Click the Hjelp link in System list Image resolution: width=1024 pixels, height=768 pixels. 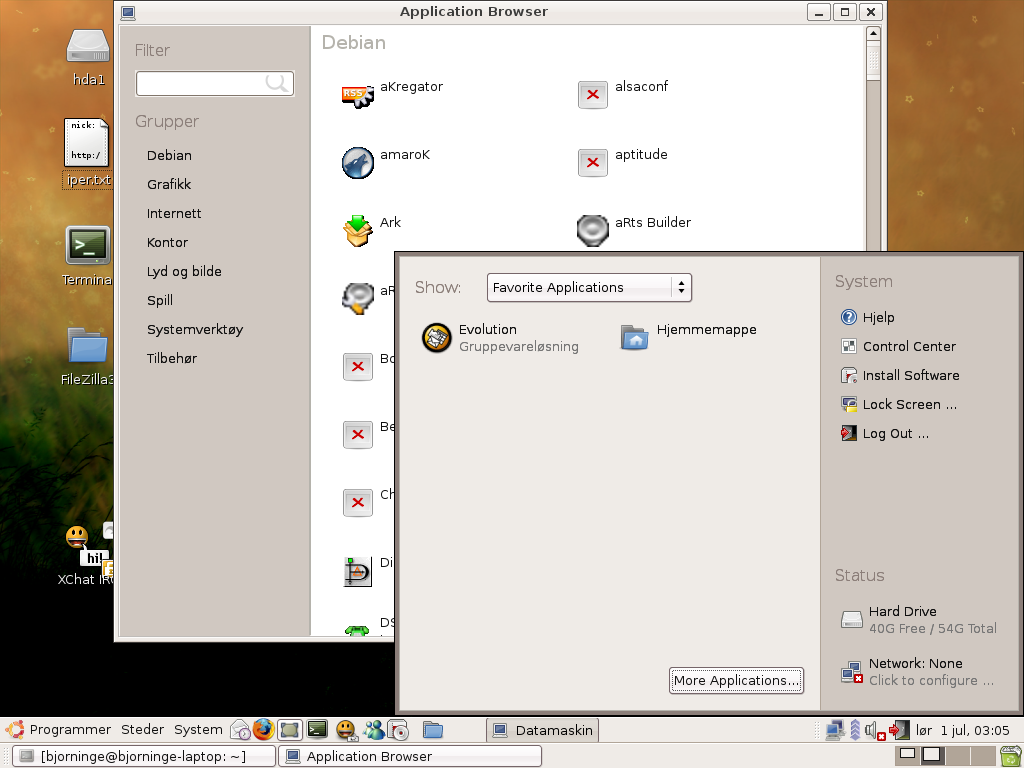[x=878, y=317]
